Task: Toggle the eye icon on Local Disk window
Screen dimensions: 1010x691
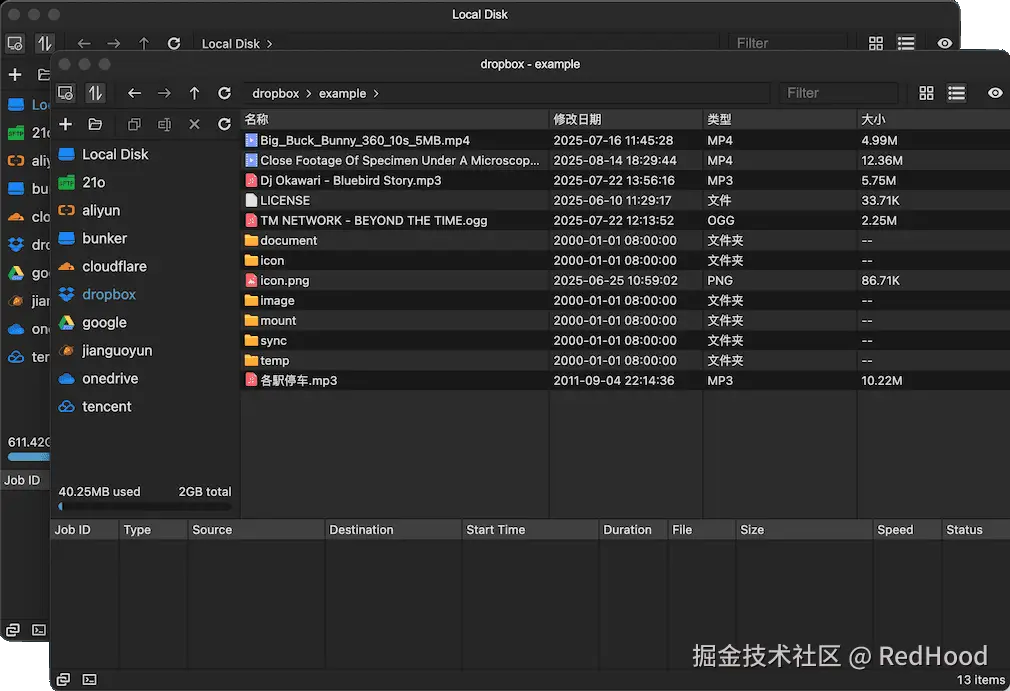Action: (945, 43)
